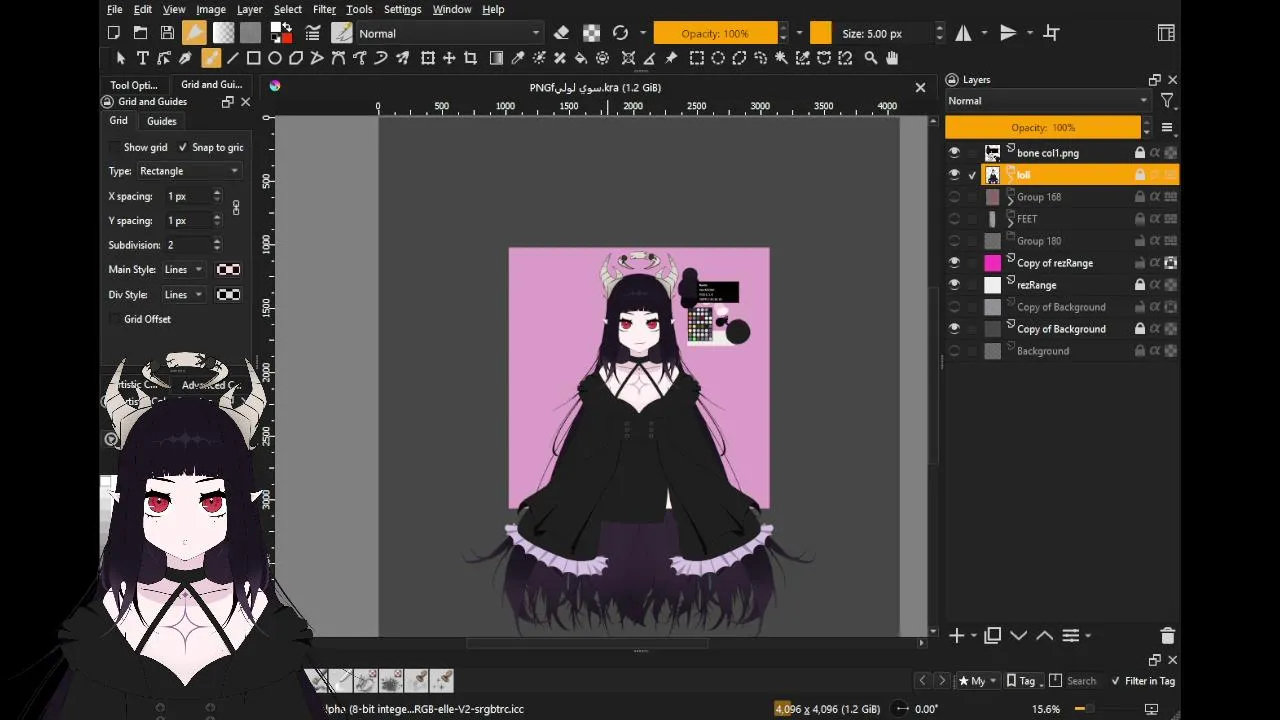This screenshot has height=720, width=1280.
Task: Toggle preserve alpha in toolbar
Action: (x=592, y=33)
